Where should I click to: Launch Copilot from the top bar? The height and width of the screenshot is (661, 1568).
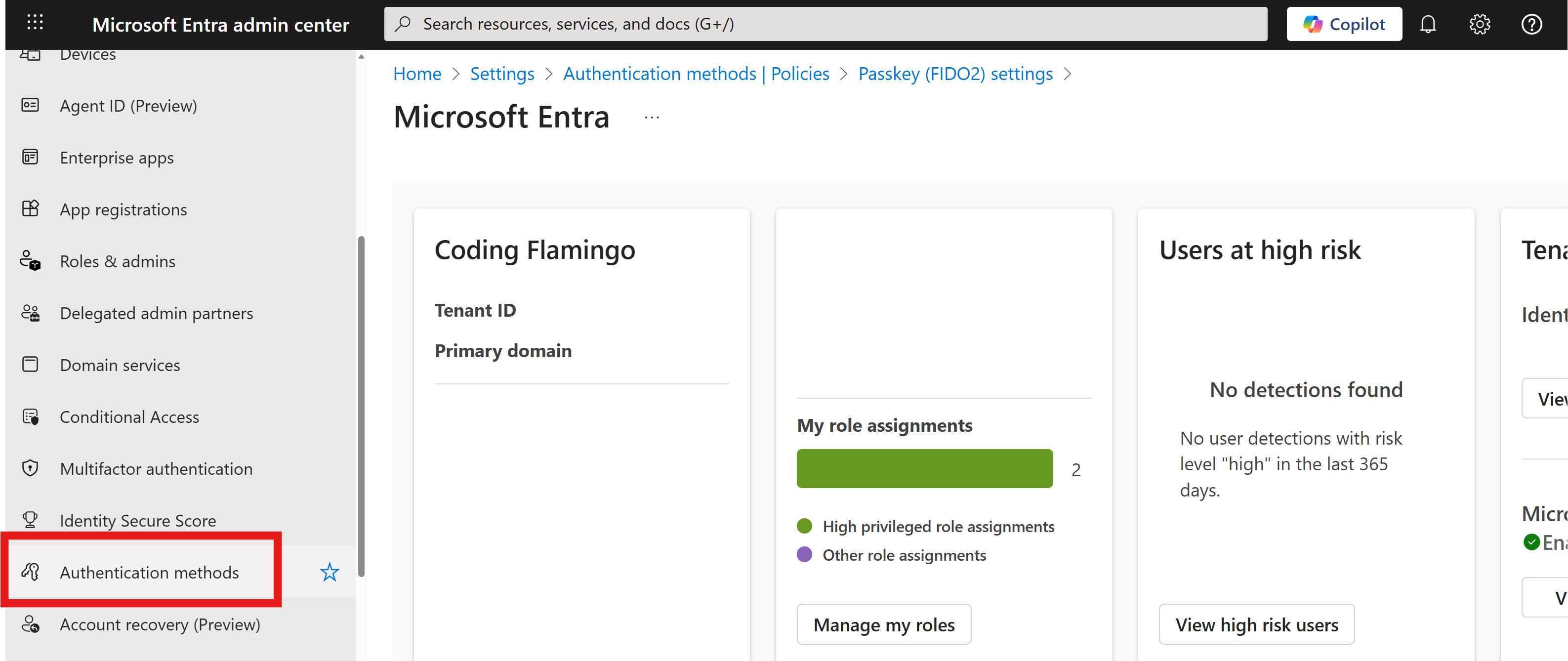tap(1344, 23)
